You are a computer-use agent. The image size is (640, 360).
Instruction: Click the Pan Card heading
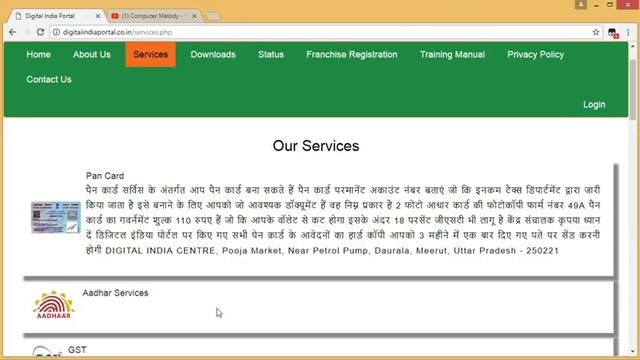[x=105, y=176]
